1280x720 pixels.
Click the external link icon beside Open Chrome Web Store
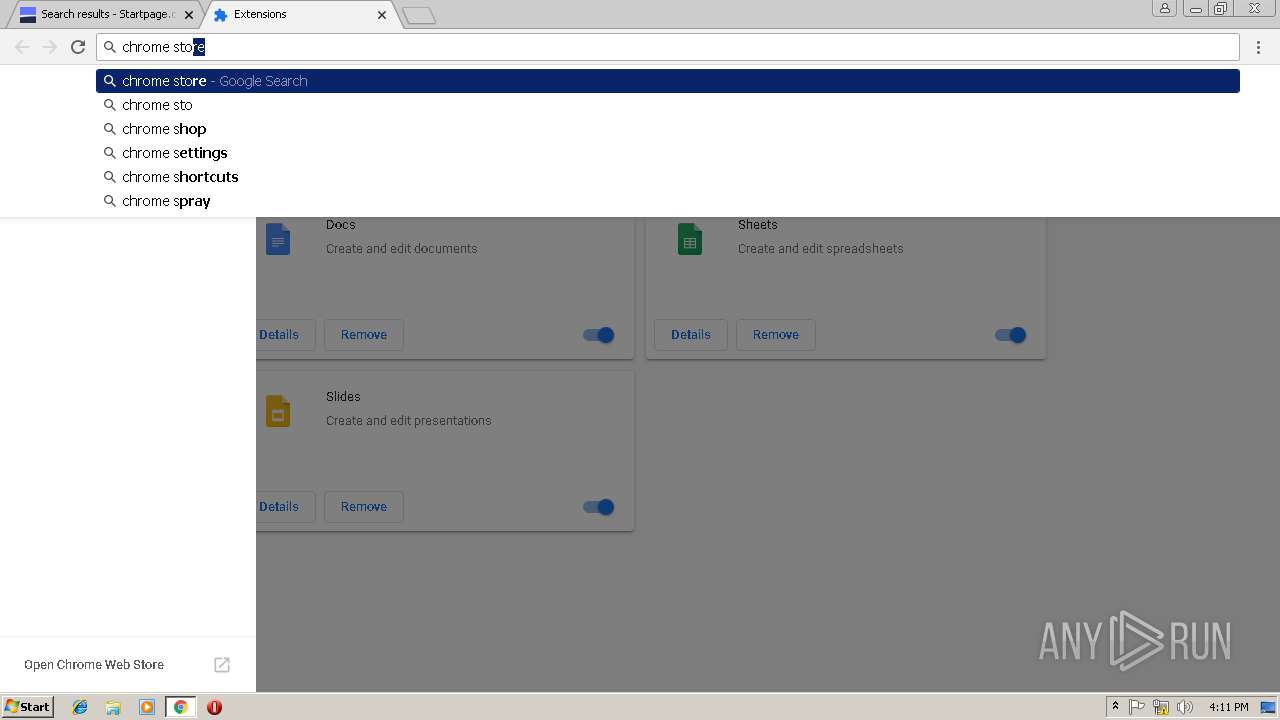click(222, 665)
